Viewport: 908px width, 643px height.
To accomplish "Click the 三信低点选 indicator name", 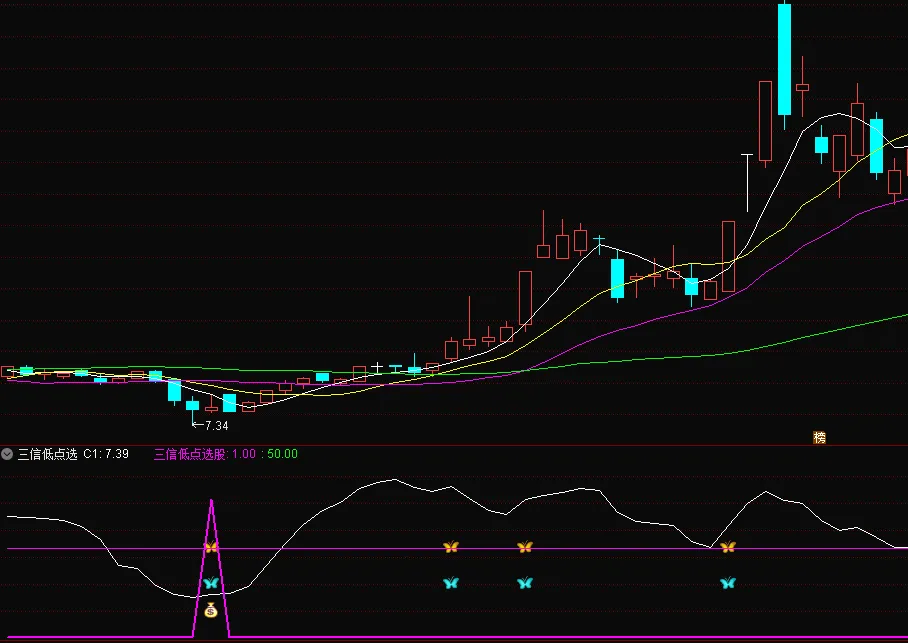I will [x=47, y=454].
